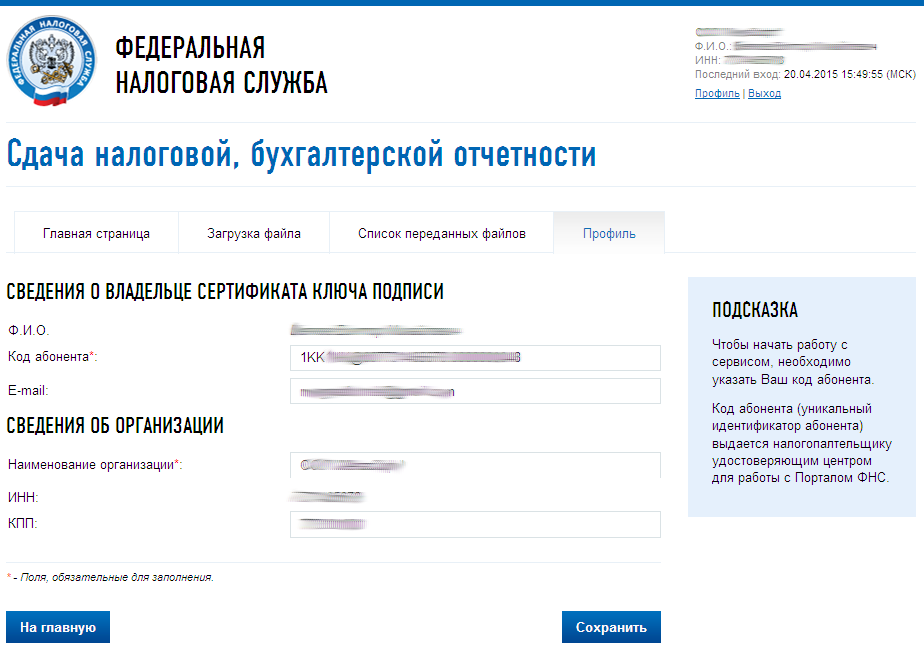
Task: Go to Список переданных файлов tab
Action: coord(441,233)
